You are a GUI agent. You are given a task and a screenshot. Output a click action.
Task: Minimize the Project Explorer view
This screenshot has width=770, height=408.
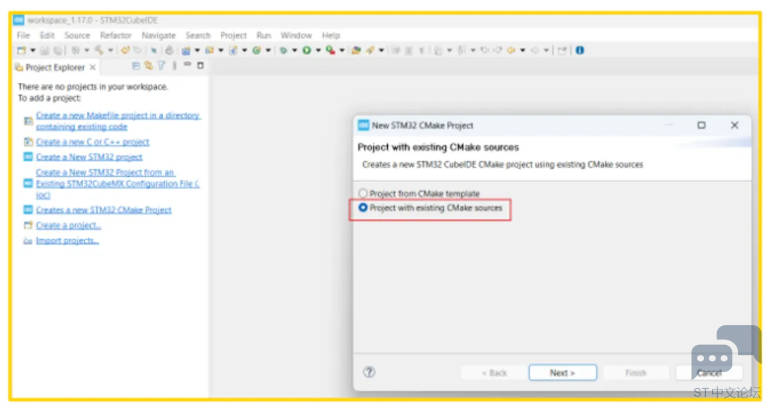187,64
